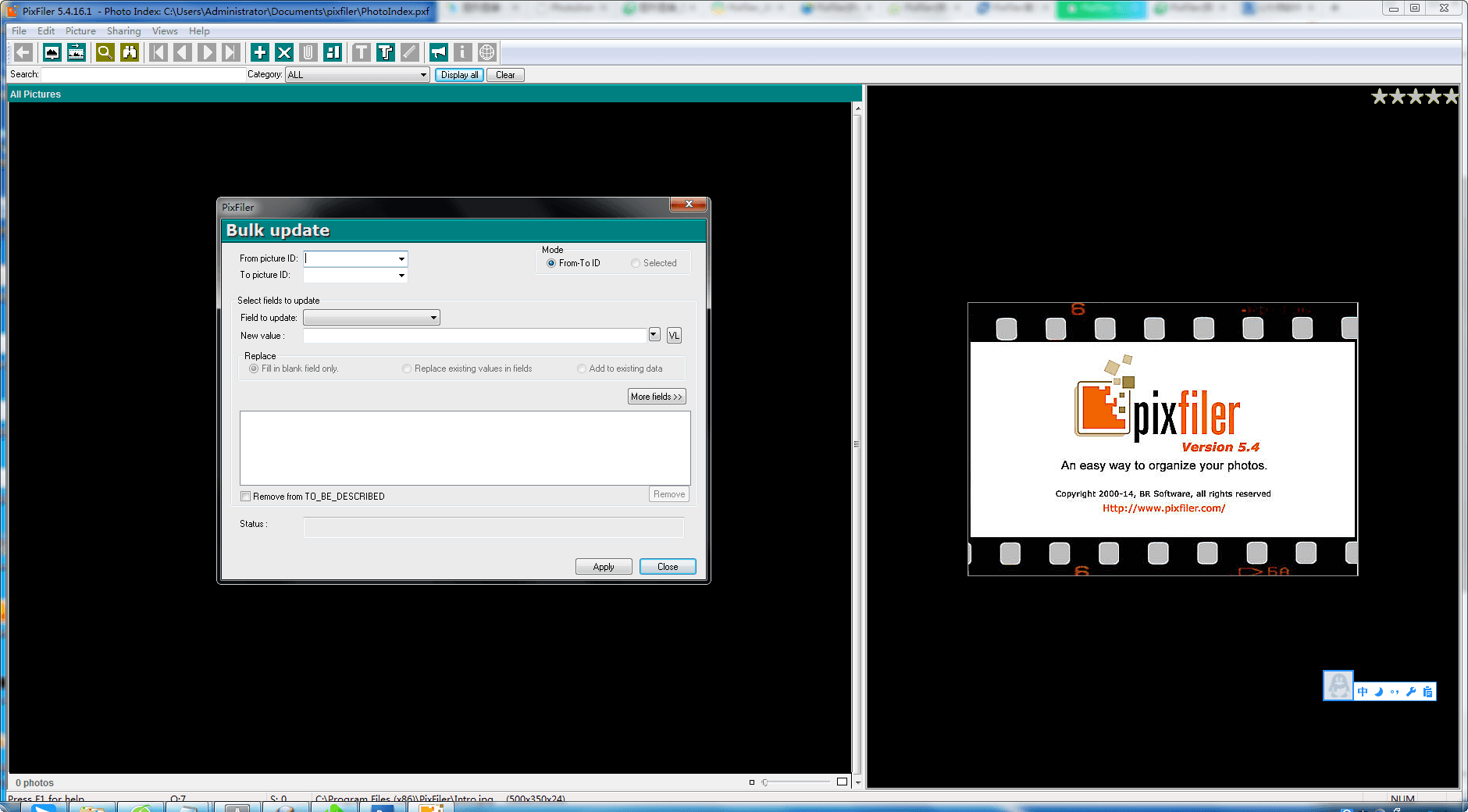Click the New value text field

[475, 335]
